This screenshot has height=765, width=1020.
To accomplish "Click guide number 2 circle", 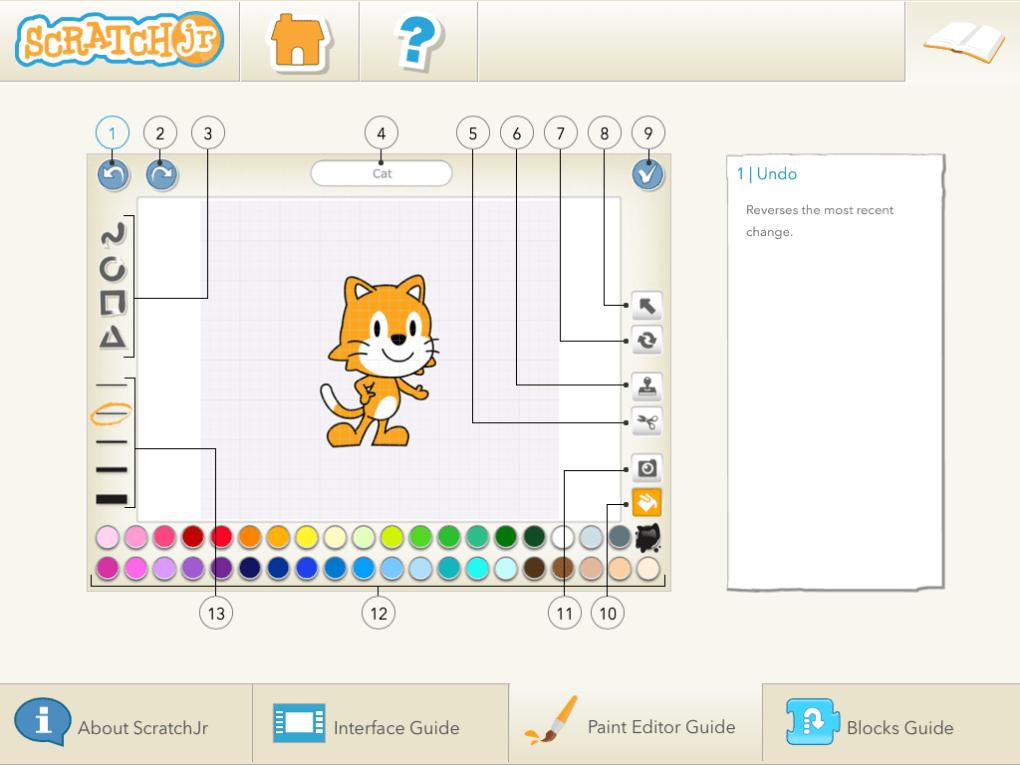I will tap(160, 133).
